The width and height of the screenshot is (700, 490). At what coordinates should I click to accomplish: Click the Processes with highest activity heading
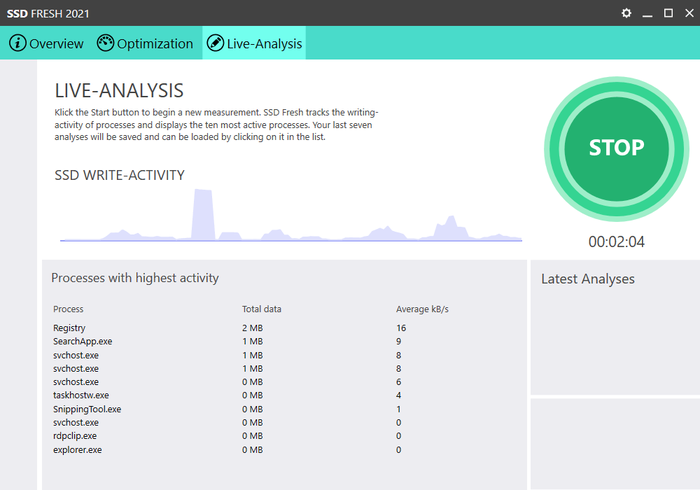[135, 278]
